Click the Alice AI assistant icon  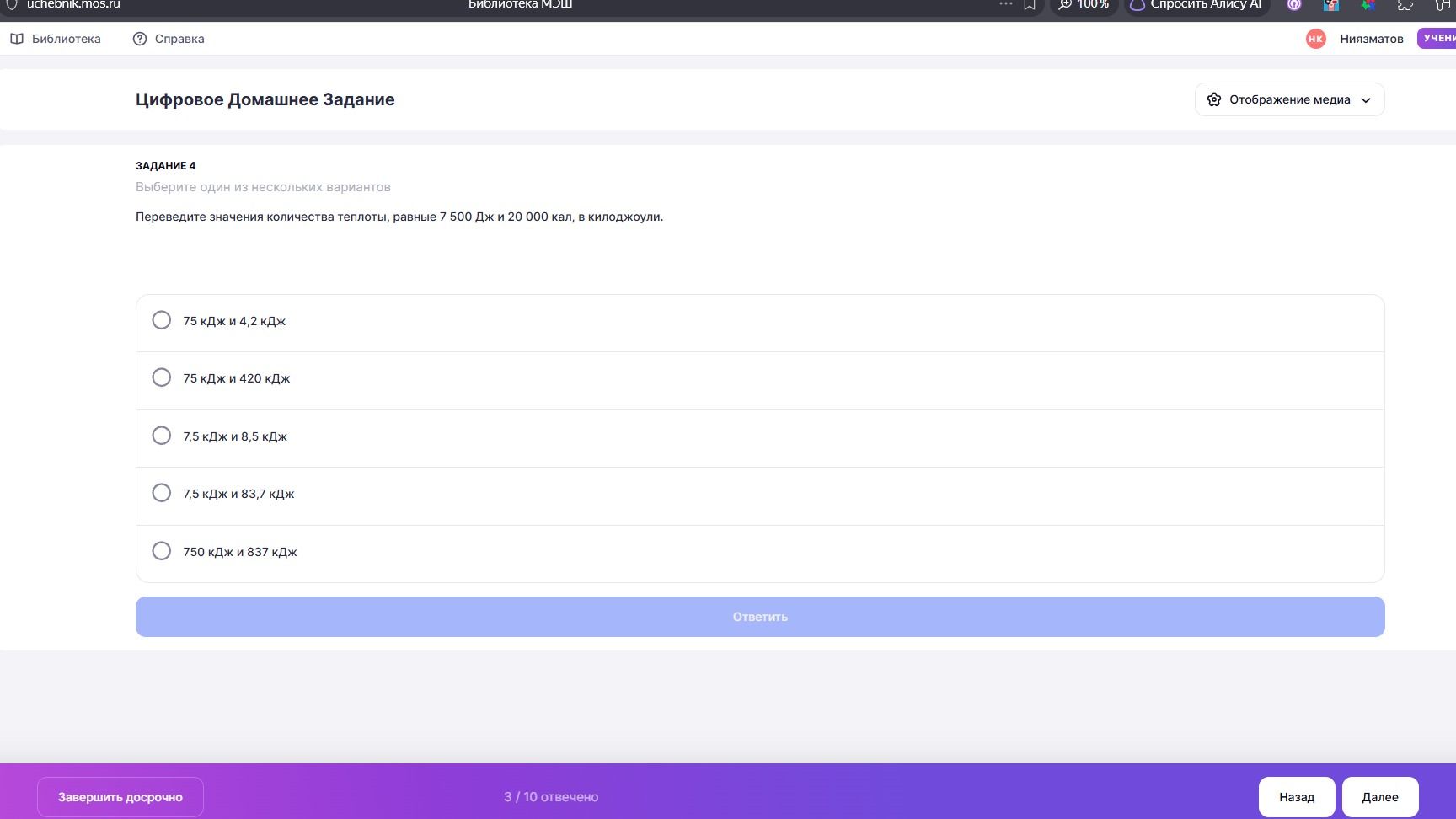(1137, 4)
